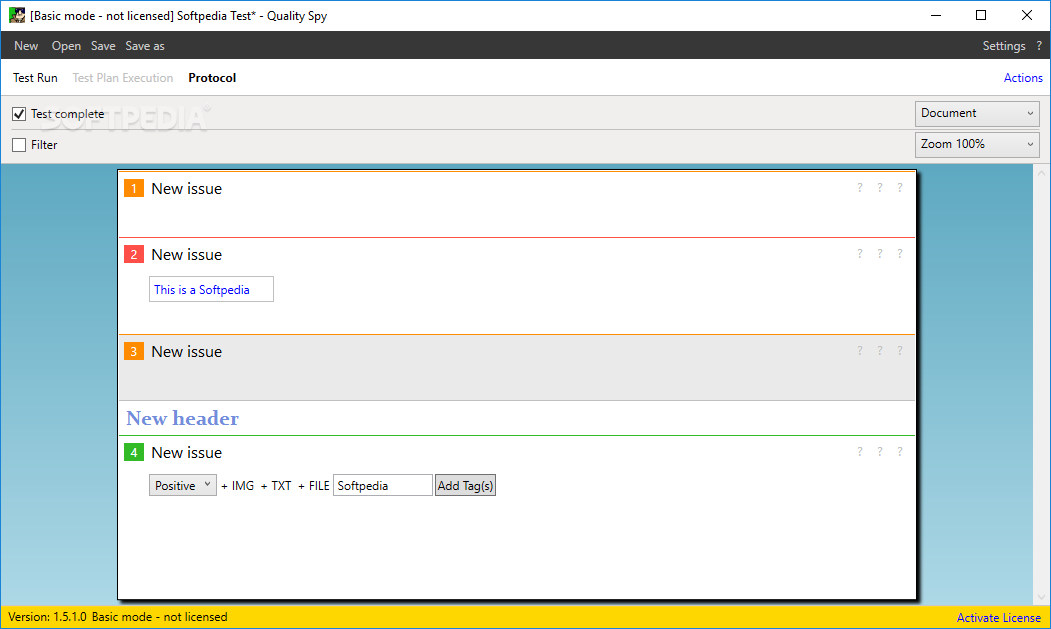This screenshot has height=629, width=1051.
Task: Click the 'New issue' title of issue 4
Action: (186, 453)
